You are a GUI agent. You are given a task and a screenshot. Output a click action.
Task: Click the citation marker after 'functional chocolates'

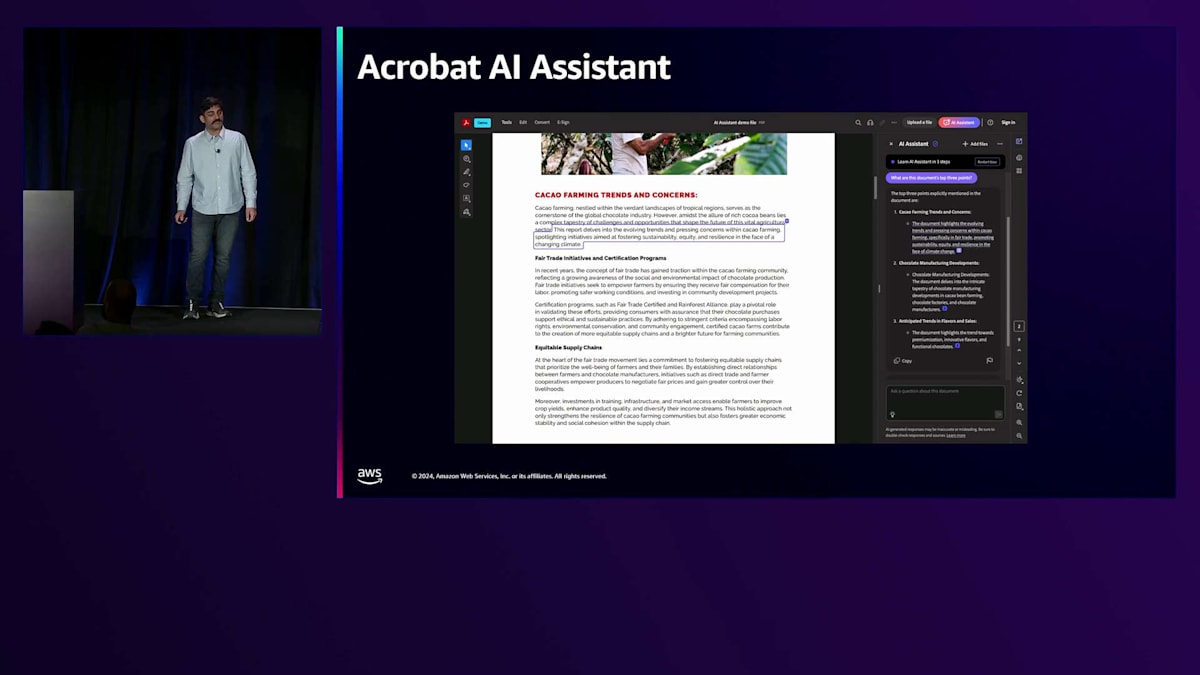(x=957, y=346)
